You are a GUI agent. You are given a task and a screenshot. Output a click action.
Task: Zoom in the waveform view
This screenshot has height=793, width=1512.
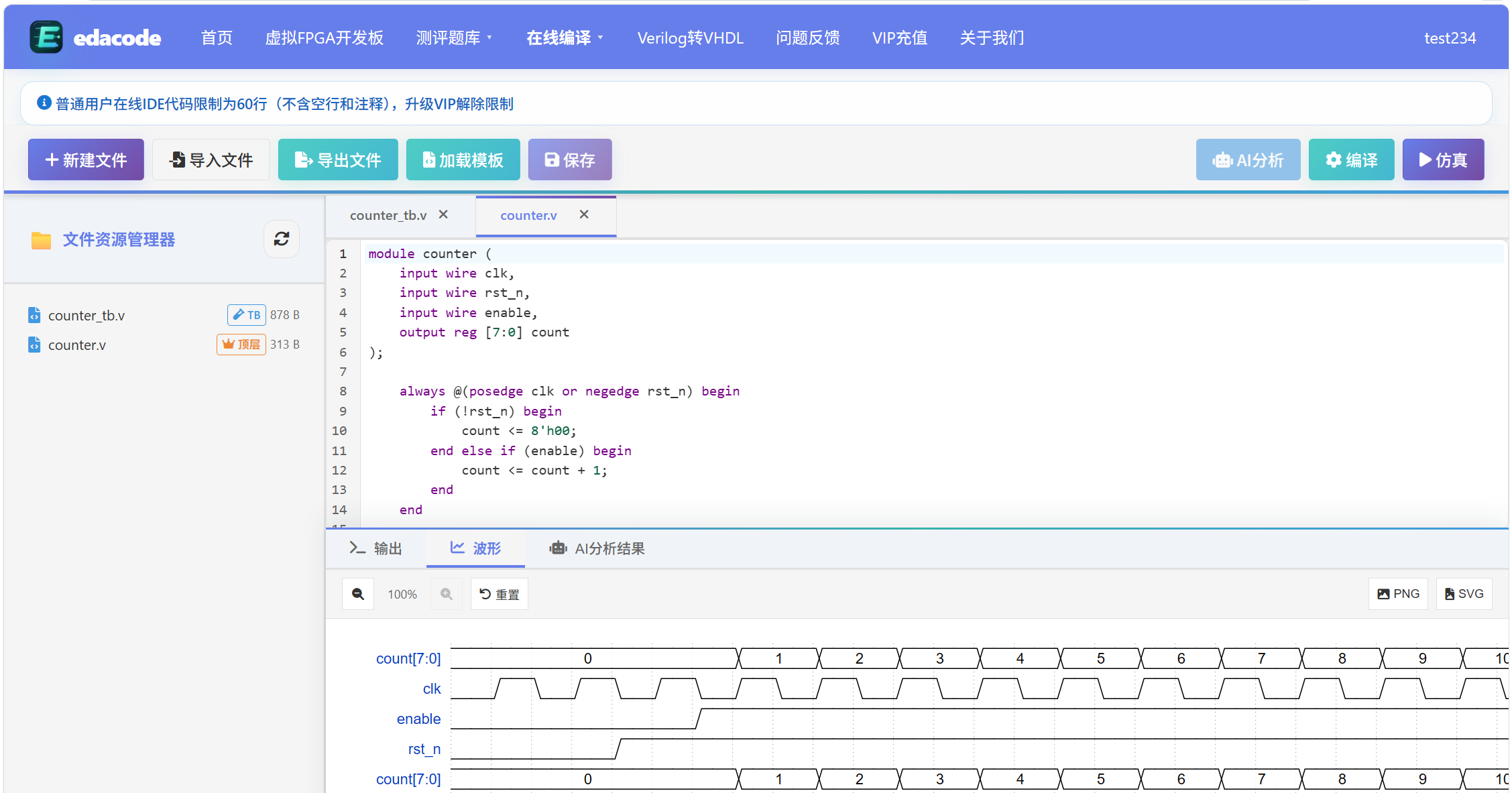pyautogui.click(x=447, y=594)
